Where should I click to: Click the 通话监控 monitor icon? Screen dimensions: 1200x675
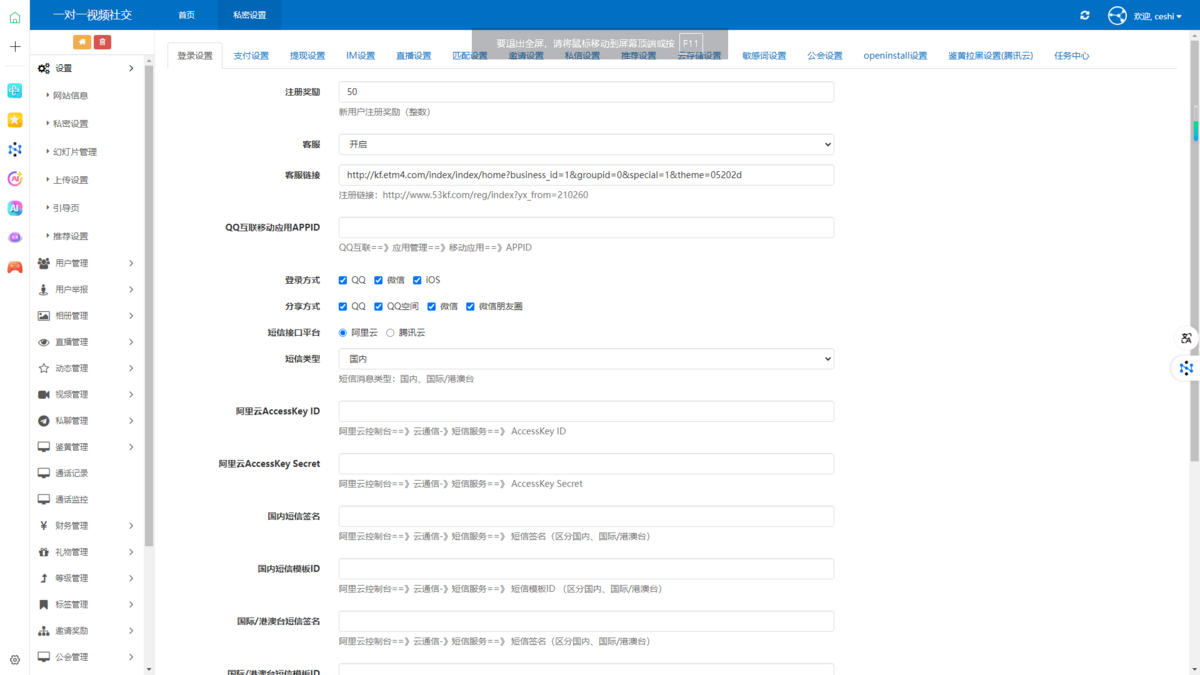[44, 499]
